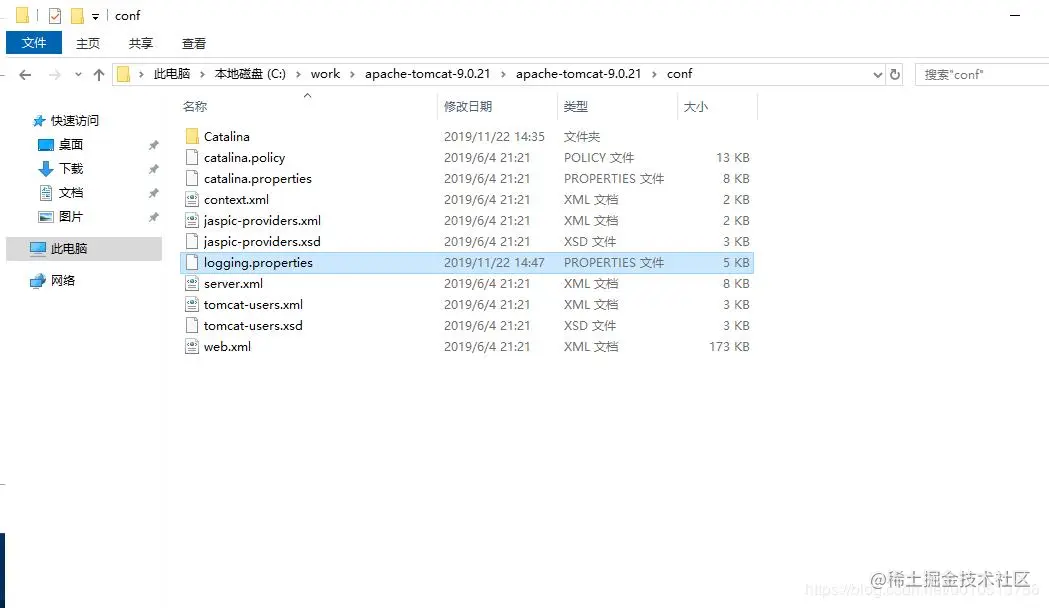
Task: Expand chevron after work breadcrumb
Action: pyautogui.click(x=352, y=74)
